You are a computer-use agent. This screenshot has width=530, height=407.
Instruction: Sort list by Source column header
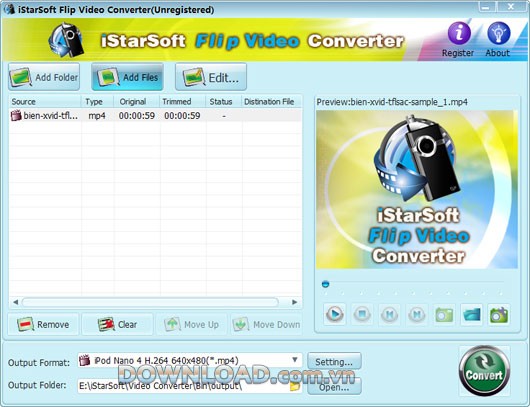[45, 101]
